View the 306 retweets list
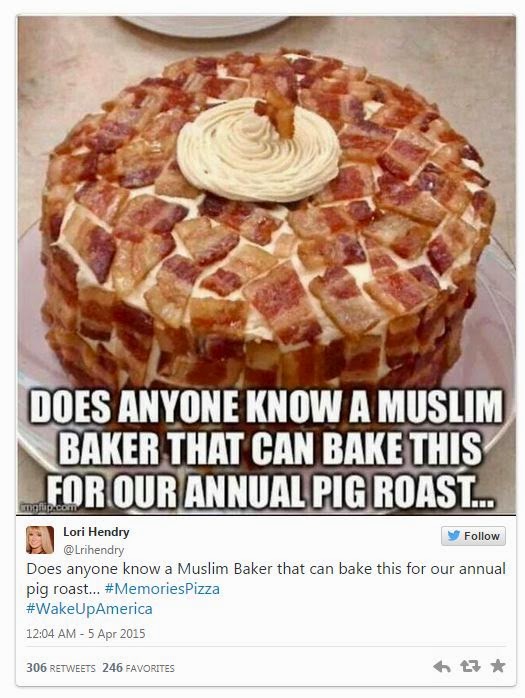 [61, 668]
